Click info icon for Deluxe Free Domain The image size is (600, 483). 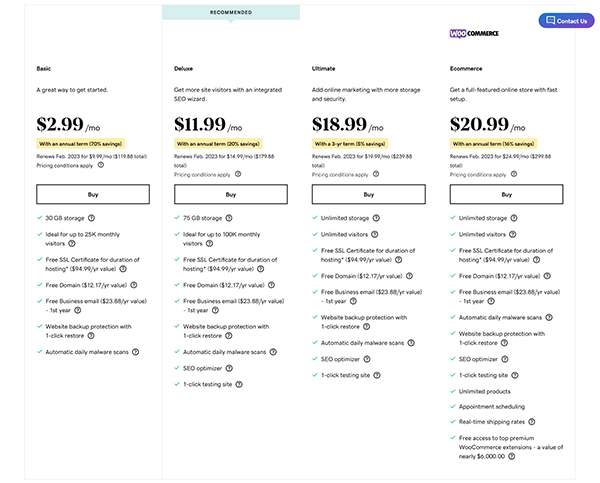pos(271,285)
